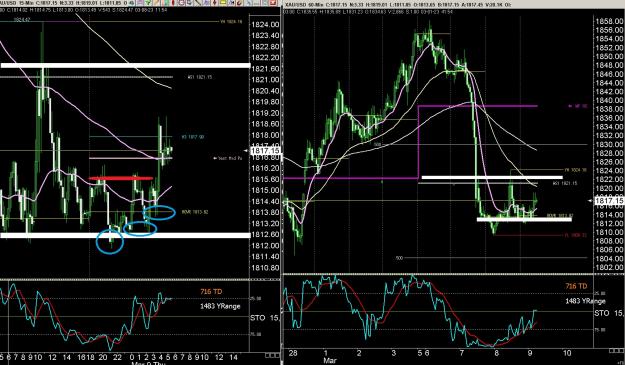Select the lower white horizontal line on 15-Min chart
Viewport: 625px width, 365px height.
coord(125,235)
